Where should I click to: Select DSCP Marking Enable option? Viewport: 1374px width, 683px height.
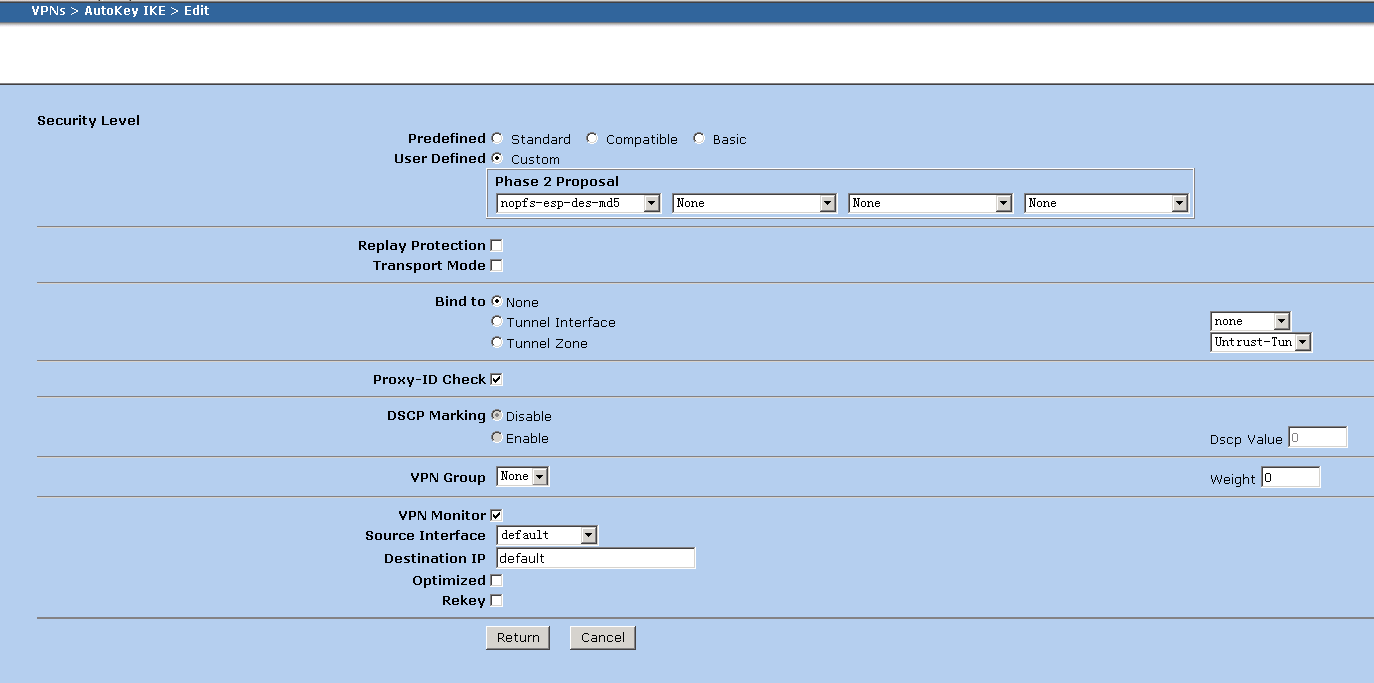[x=497, y=437]
